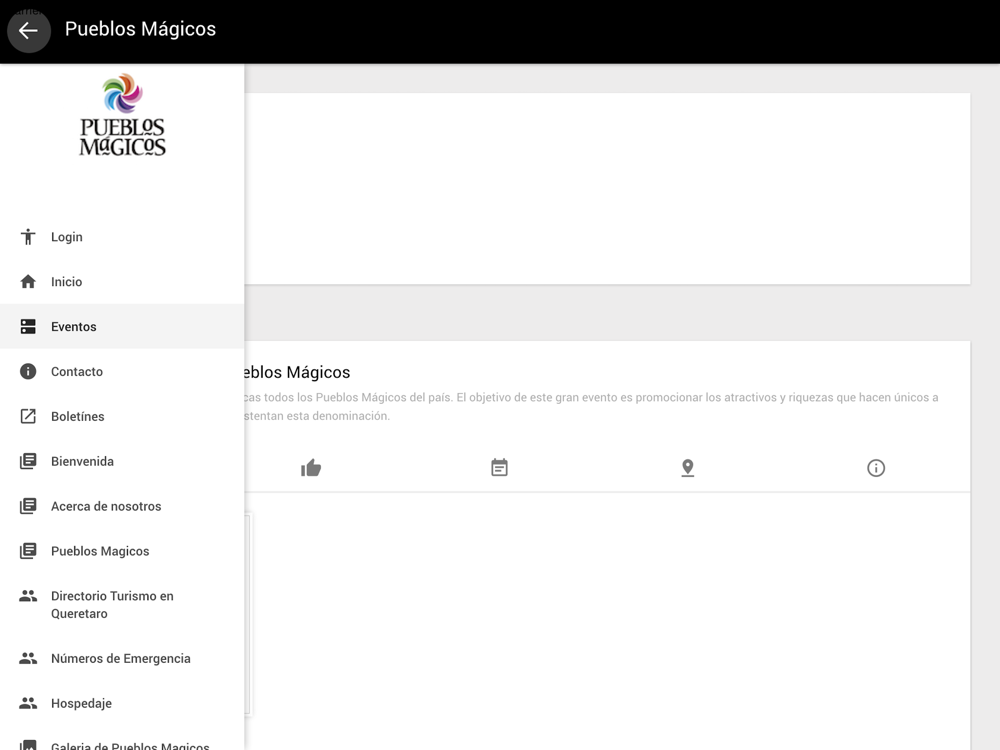The image size is (1000, 750).
Task: Open Pueblos Magicos menu entry
Action: (122, 551)
